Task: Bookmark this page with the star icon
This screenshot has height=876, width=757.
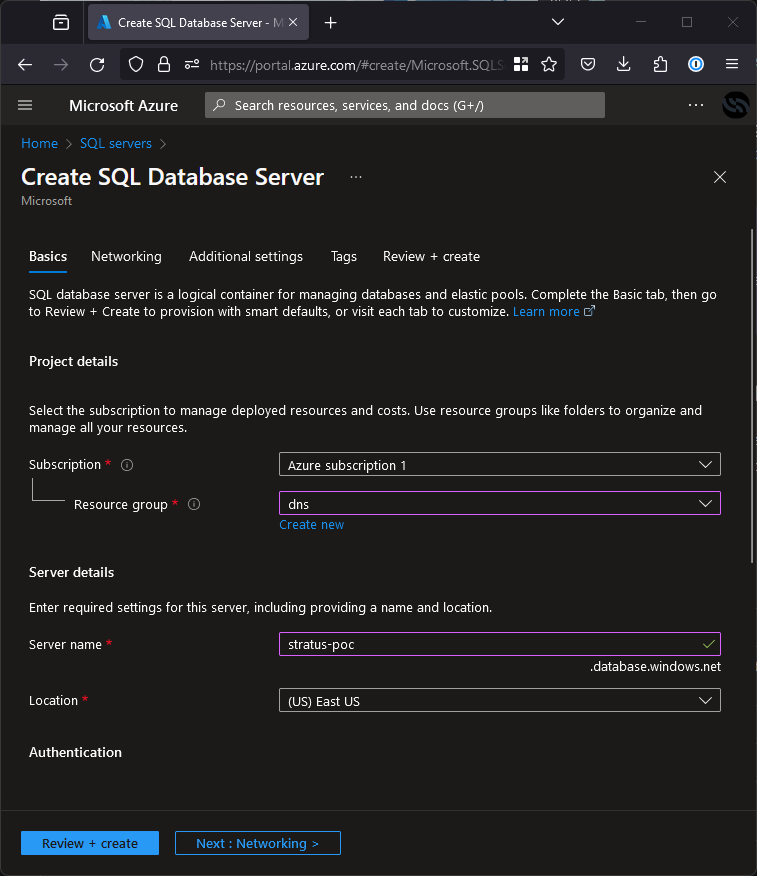Action: click(549, 65)
